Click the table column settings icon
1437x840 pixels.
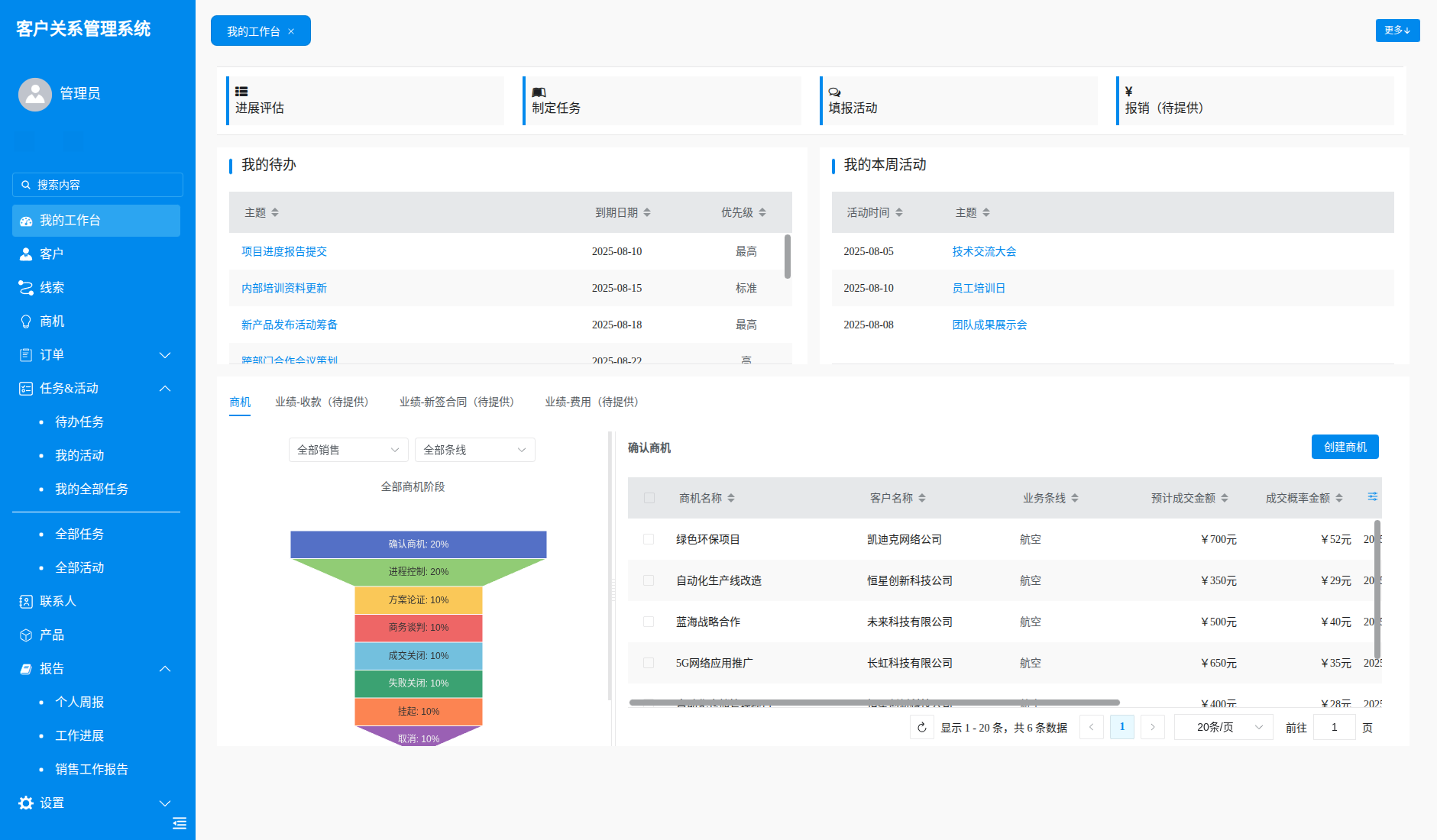[x=1372, y=497]
